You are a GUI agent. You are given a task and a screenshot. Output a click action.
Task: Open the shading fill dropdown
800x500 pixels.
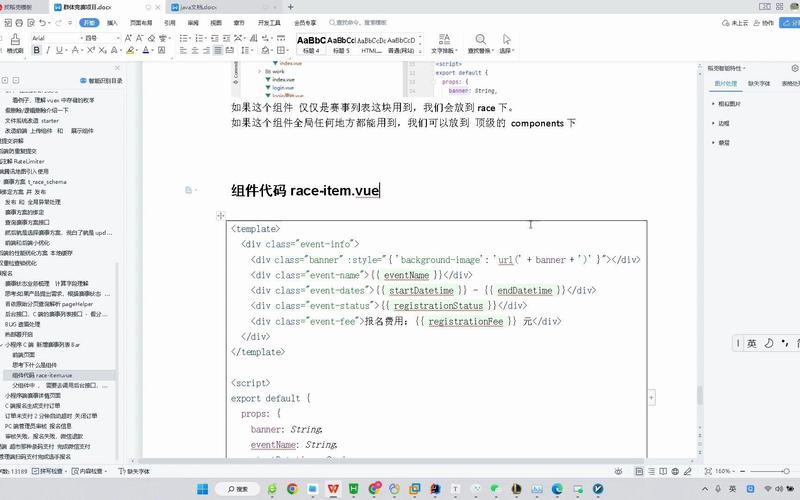click(x=266, y=50)
